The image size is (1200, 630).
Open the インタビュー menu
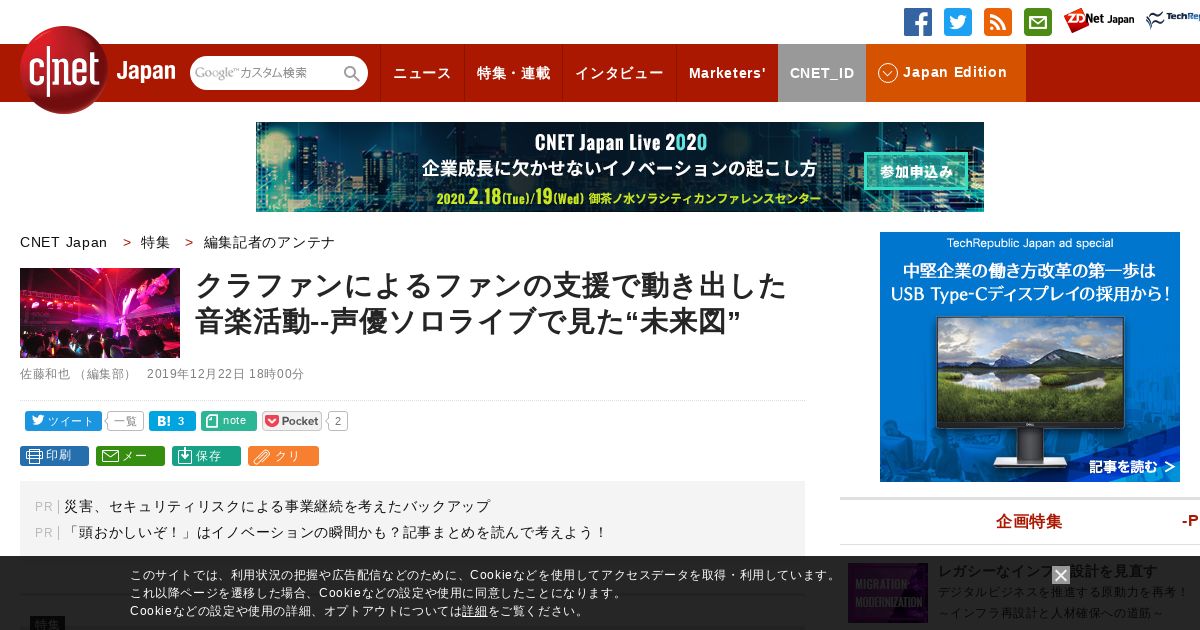coord(619,73)
